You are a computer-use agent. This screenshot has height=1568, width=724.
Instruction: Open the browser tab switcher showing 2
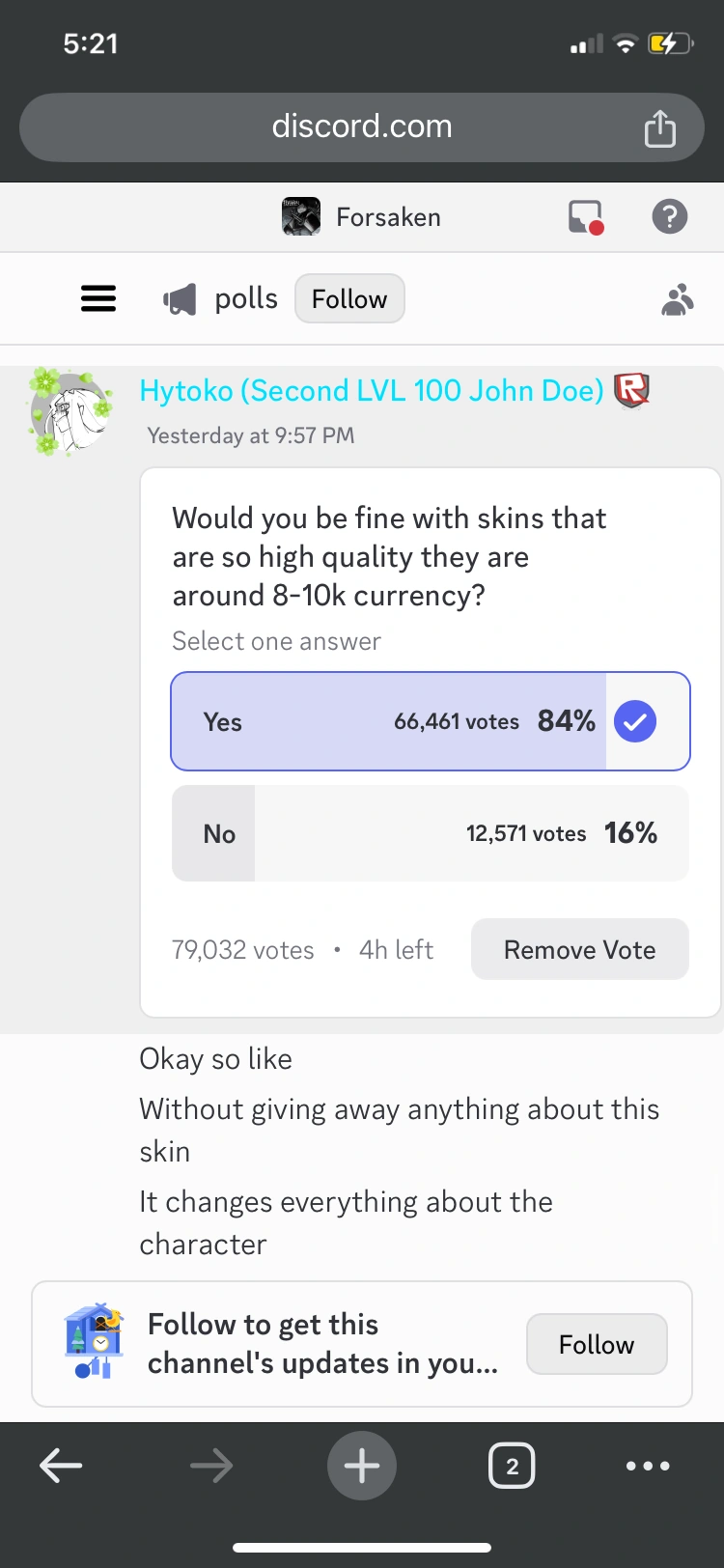click(x=512, y=1466)
